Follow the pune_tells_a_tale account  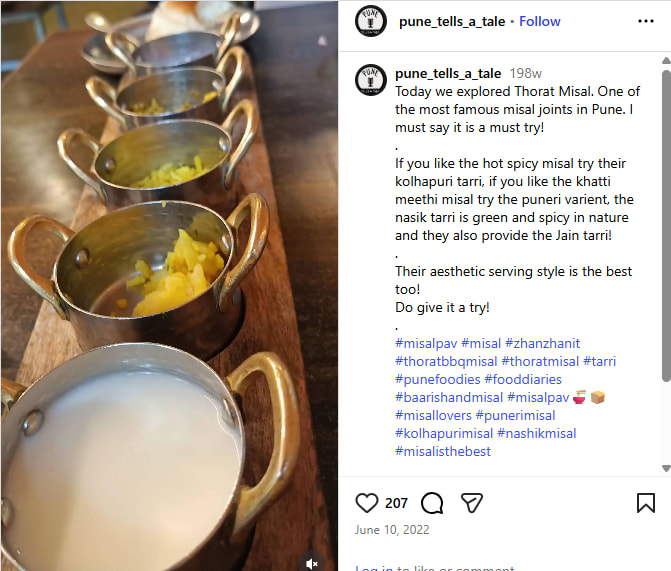(x=540, y=21)
